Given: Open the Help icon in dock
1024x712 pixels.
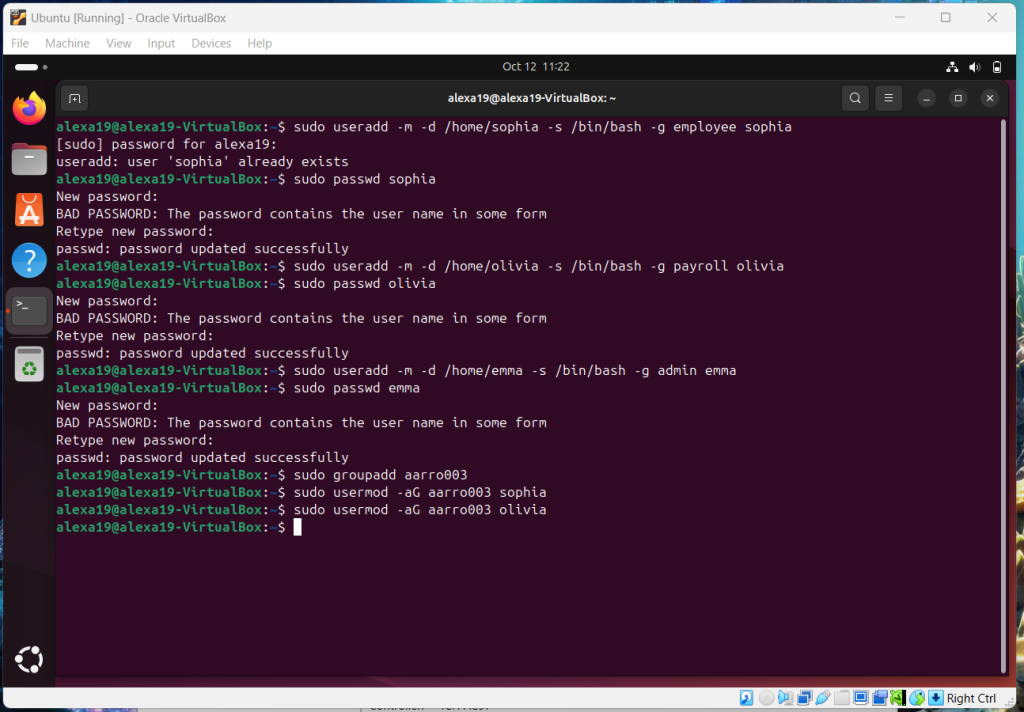Looking at the screenshot, I should [29, 261].
